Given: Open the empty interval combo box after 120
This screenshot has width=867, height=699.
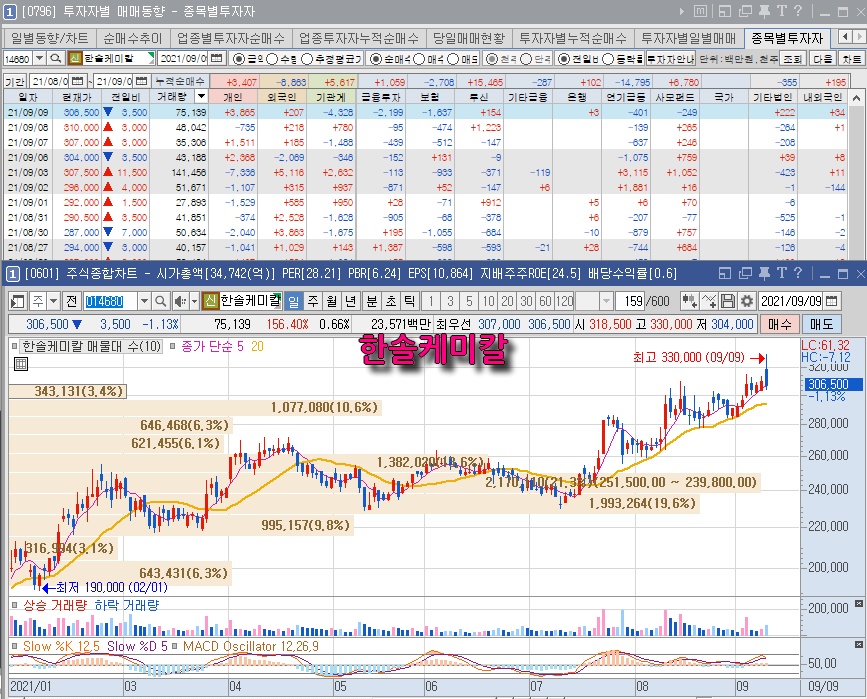Looking at the screenshot, I should [594, 301].
